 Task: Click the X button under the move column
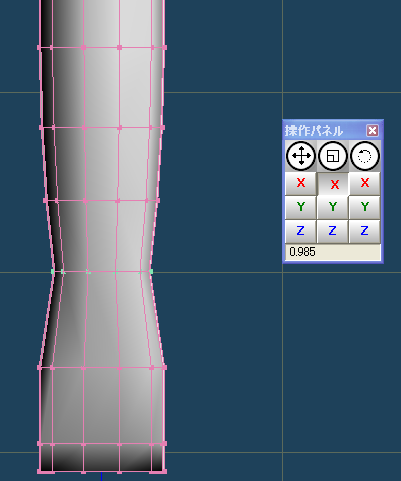click(301, 183)
